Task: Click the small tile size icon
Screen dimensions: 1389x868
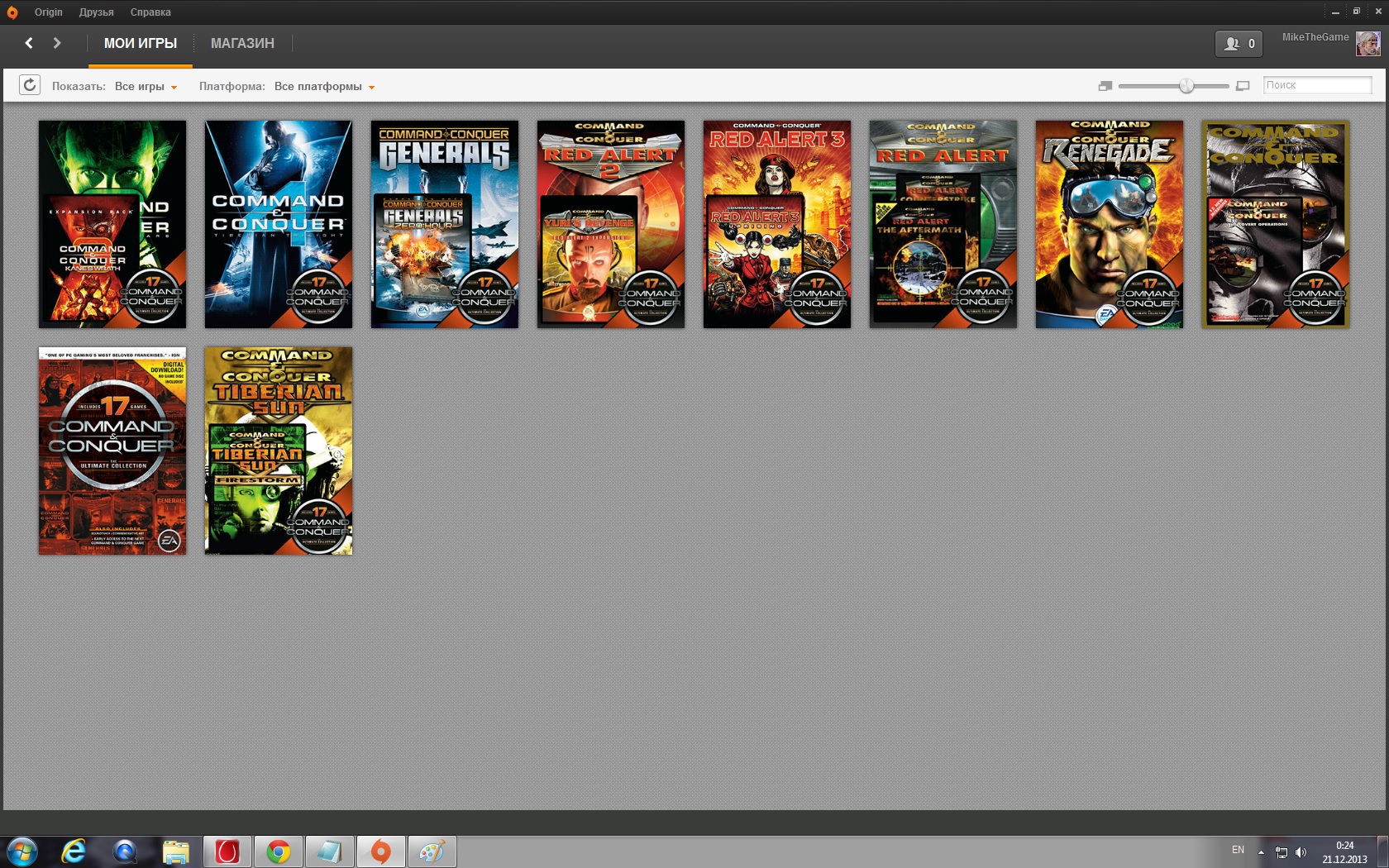Action: point(1105,86)
